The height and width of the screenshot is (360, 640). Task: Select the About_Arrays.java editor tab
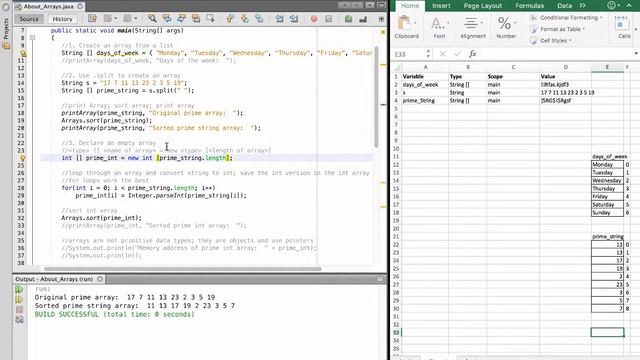48,7
